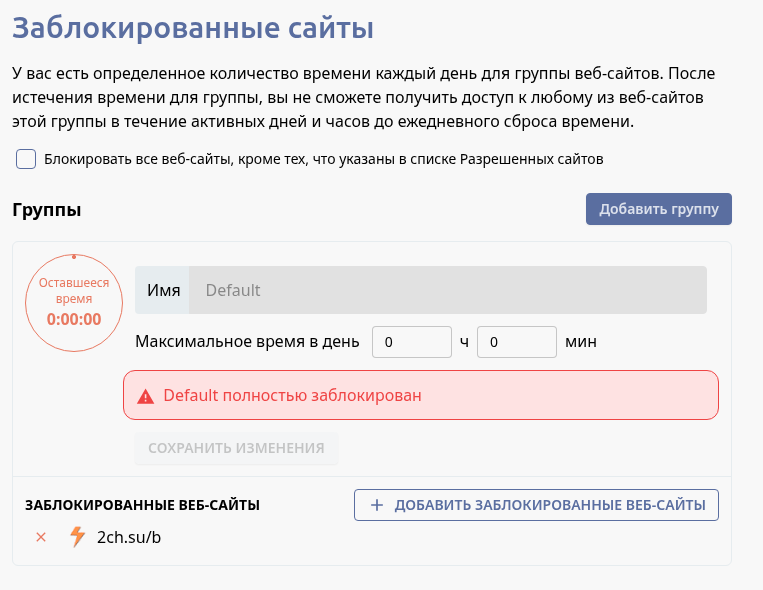Image resolution: width=763 pixels, height=590 pixels.
Task: Click the Максимальное время в день label
Action: coord(247,342)
